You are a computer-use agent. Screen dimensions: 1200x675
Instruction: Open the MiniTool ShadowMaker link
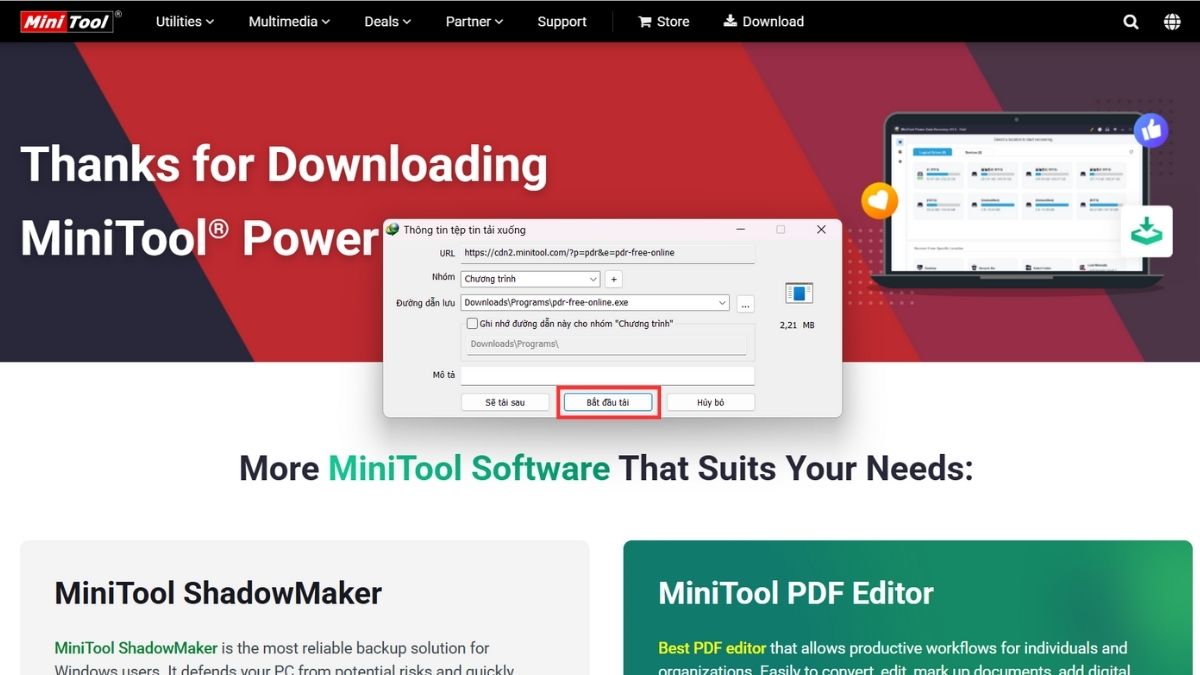coord(135,648)
